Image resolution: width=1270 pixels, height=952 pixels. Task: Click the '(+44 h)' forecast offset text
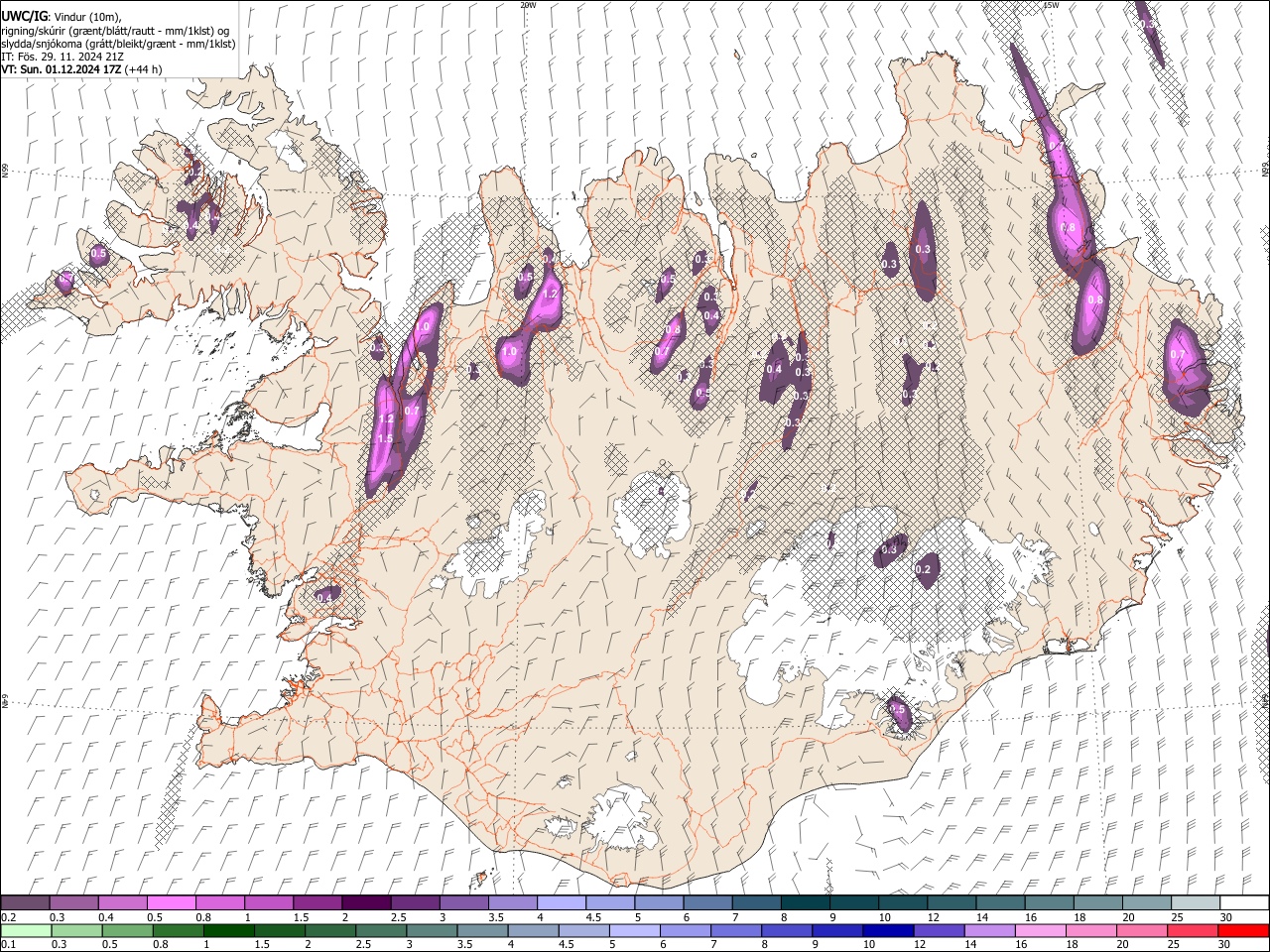[144, 69]
